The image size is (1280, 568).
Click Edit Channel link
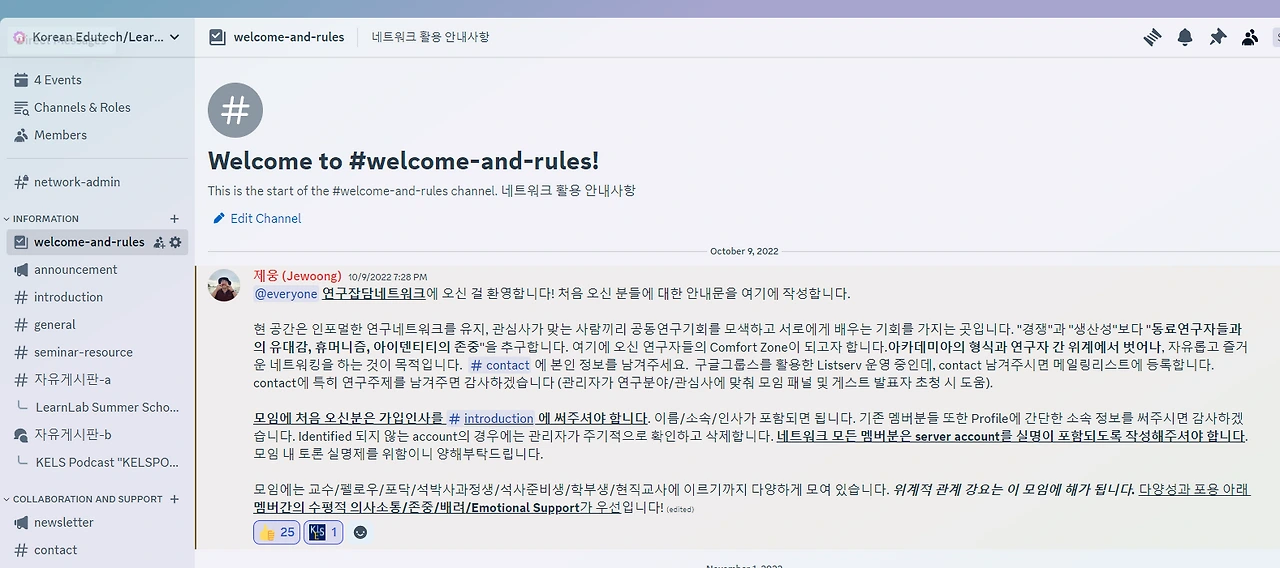(x=256, y=218)
